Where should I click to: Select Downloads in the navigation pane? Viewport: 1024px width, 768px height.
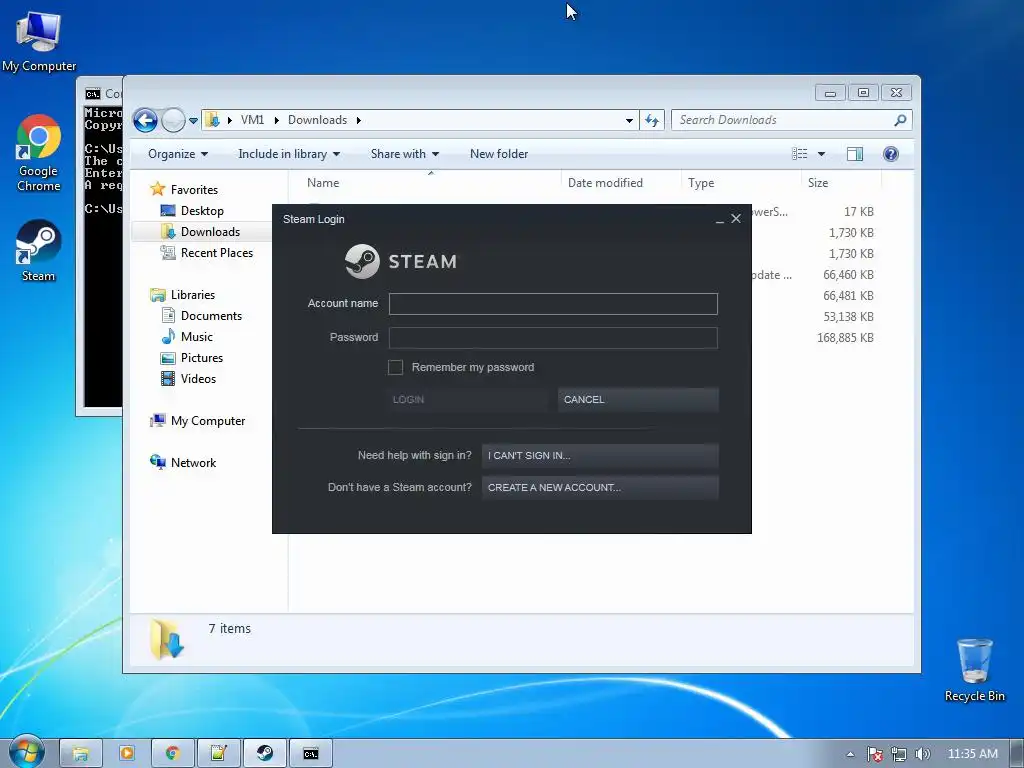click(x=210, y=232)
